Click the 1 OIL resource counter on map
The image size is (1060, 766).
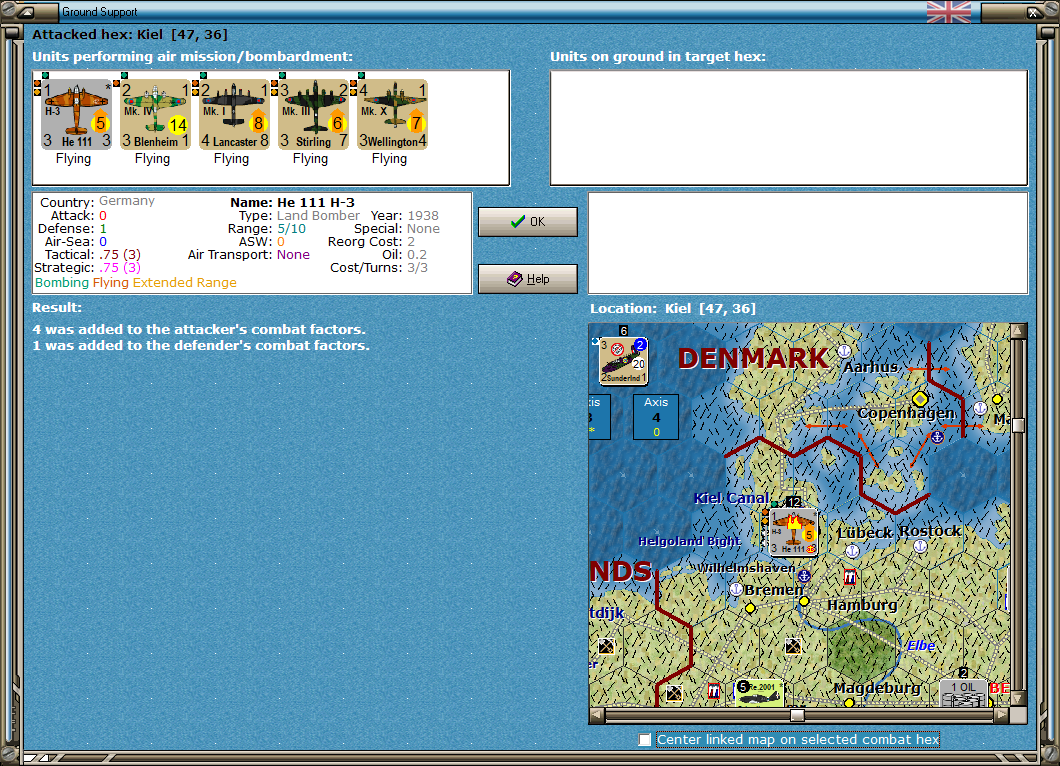(x=963, y=693)
